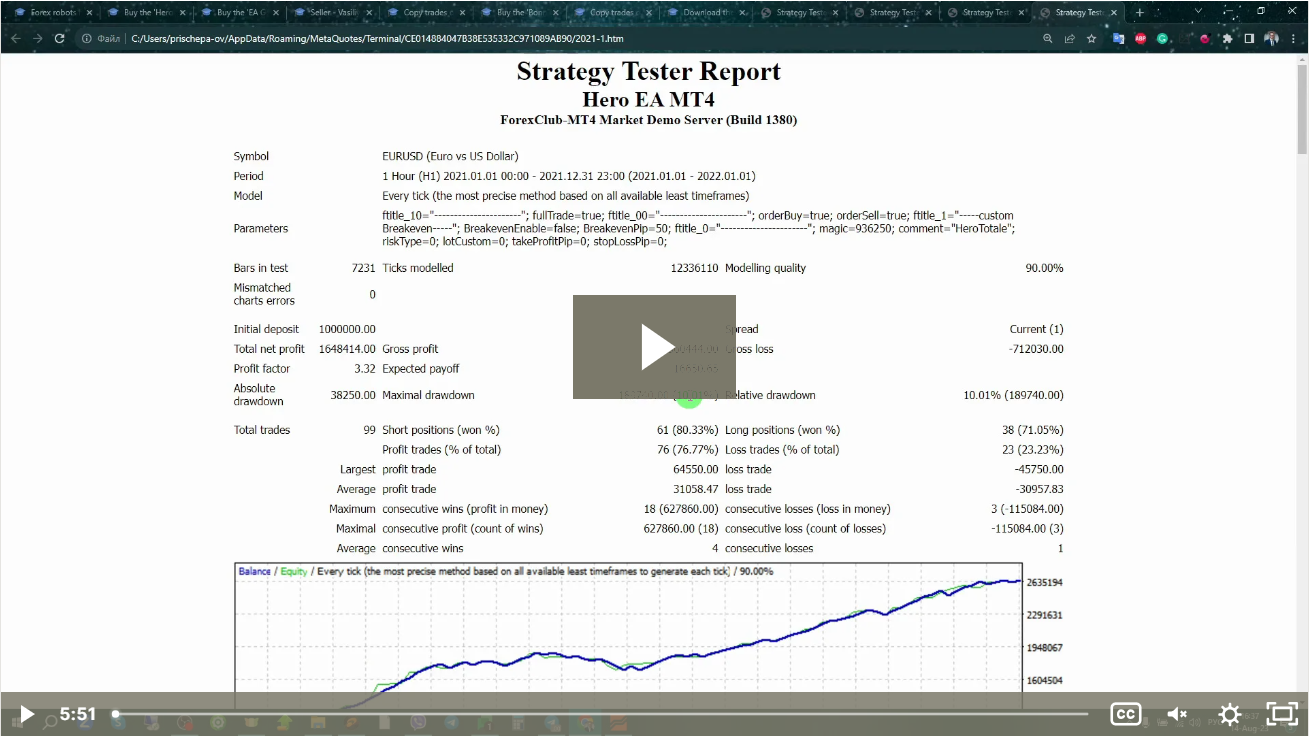1309x736 pixels.
Task: Open the Chrome three-dot menu
Action: 1293,39
